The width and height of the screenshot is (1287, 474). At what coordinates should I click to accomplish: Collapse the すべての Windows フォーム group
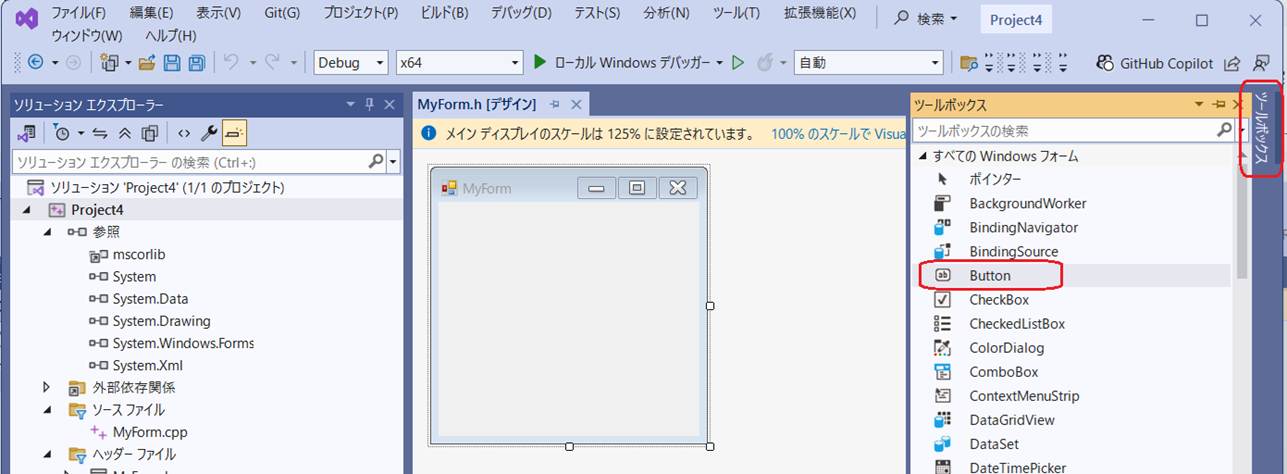(x=924, y=156)
